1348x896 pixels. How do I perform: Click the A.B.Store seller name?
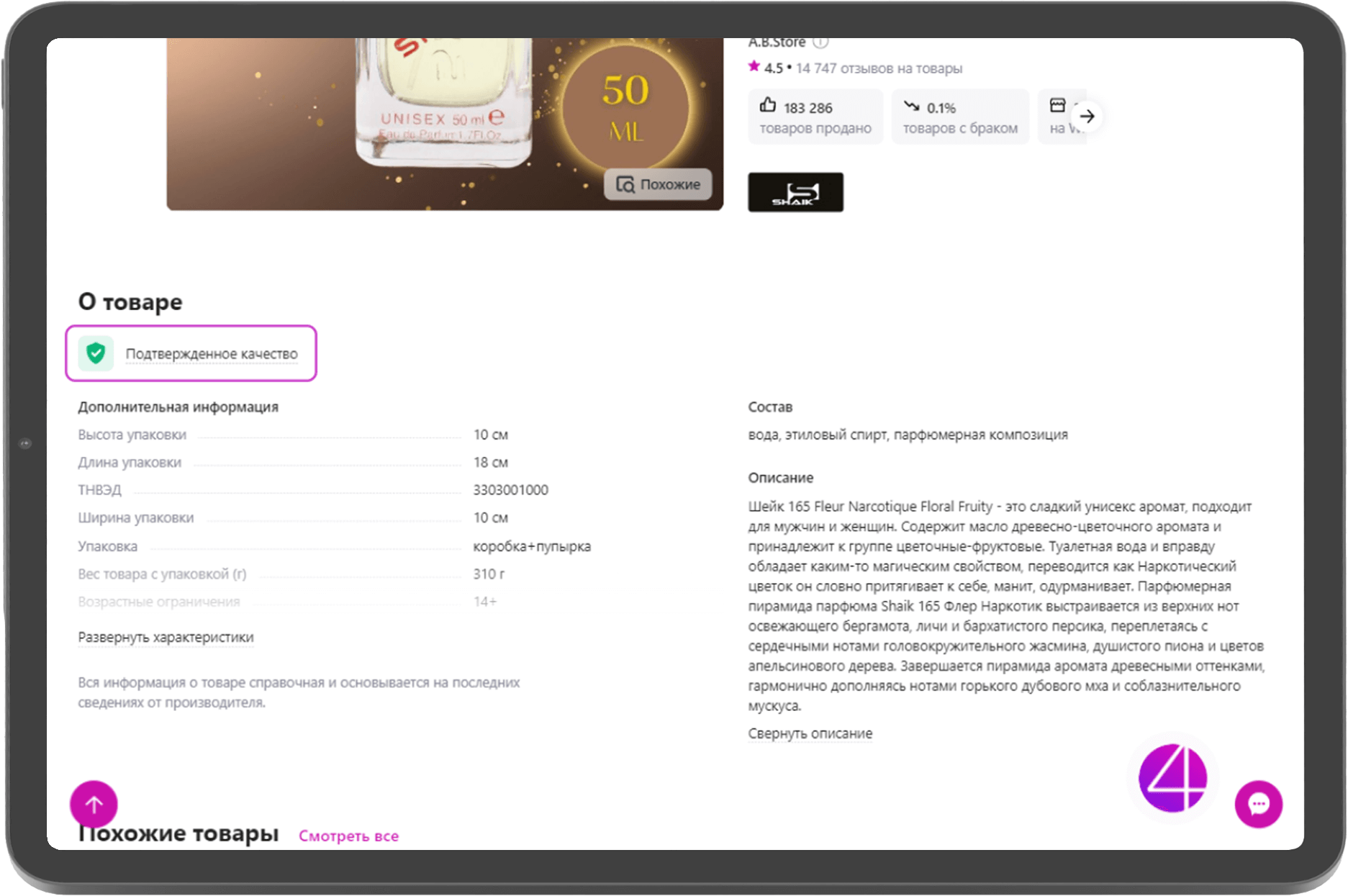point(777,42)
